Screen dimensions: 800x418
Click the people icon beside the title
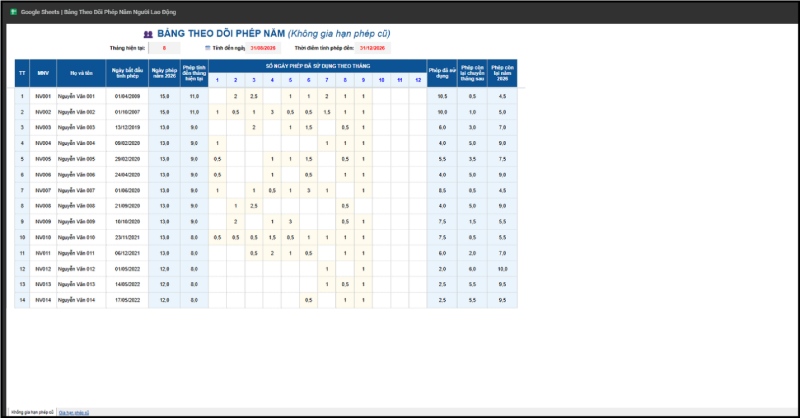point(149,33)
